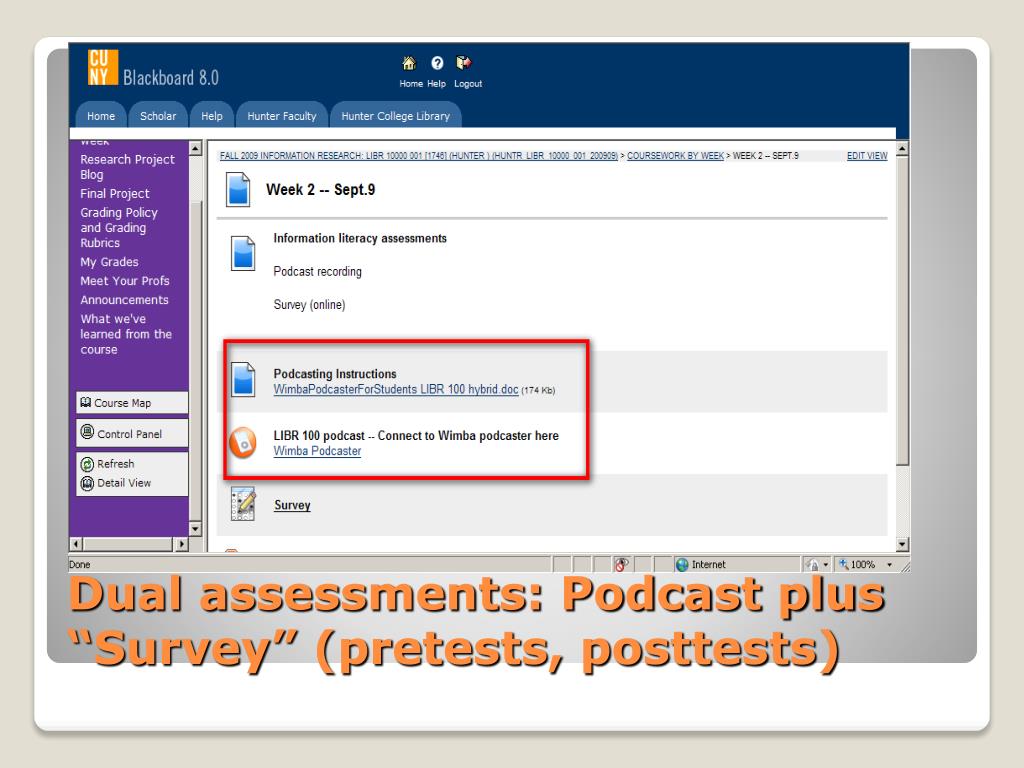Image resolution: width=1024 pixels, height=768 pixels.
Task: Click the Detail View icon
Action: (87, 483)
